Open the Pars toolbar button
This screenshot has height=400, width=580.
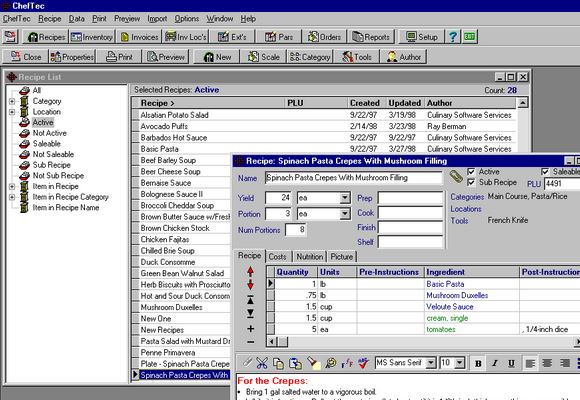(x=279, y=37)
